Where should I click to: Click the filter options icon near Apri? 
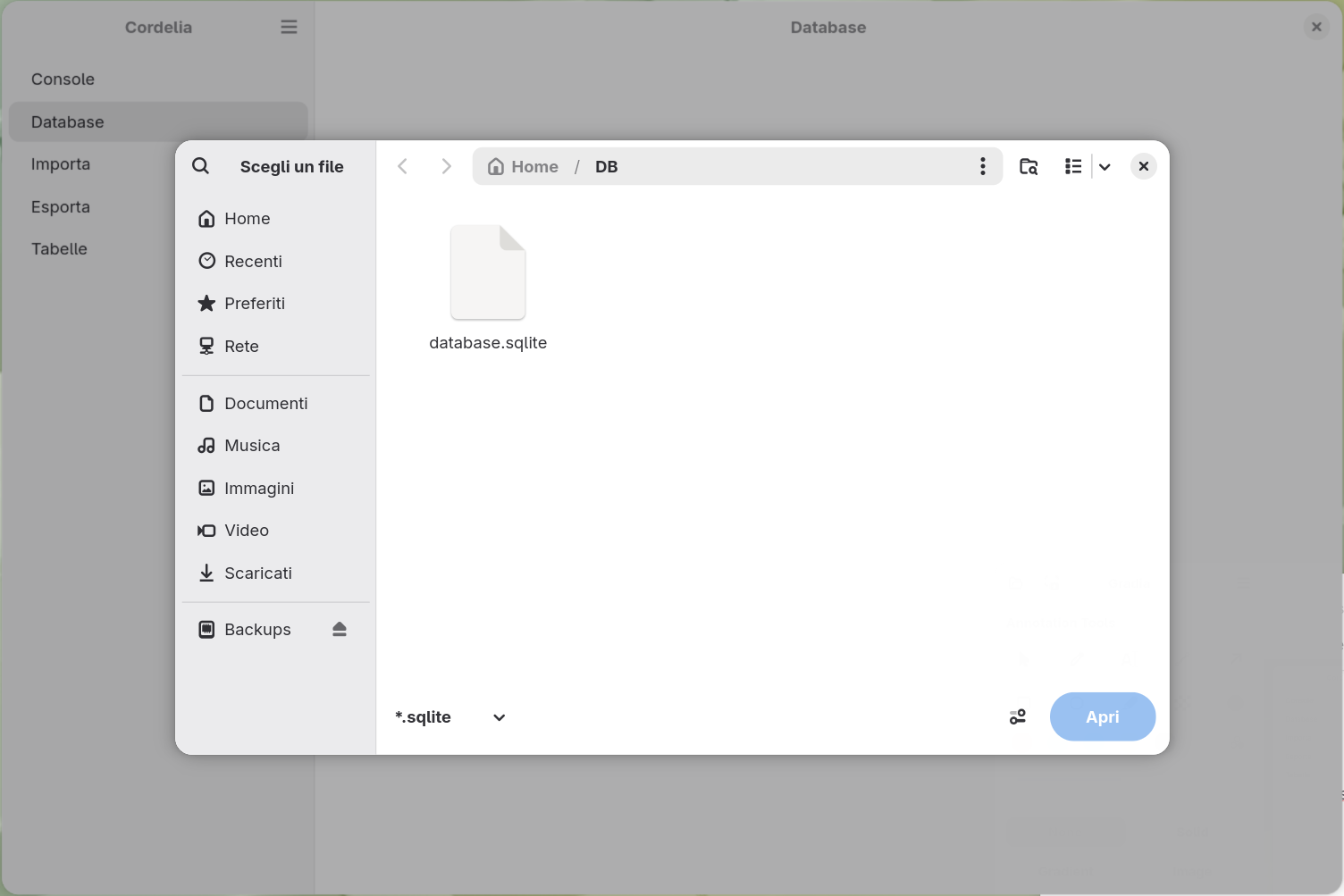[1018, 717]
